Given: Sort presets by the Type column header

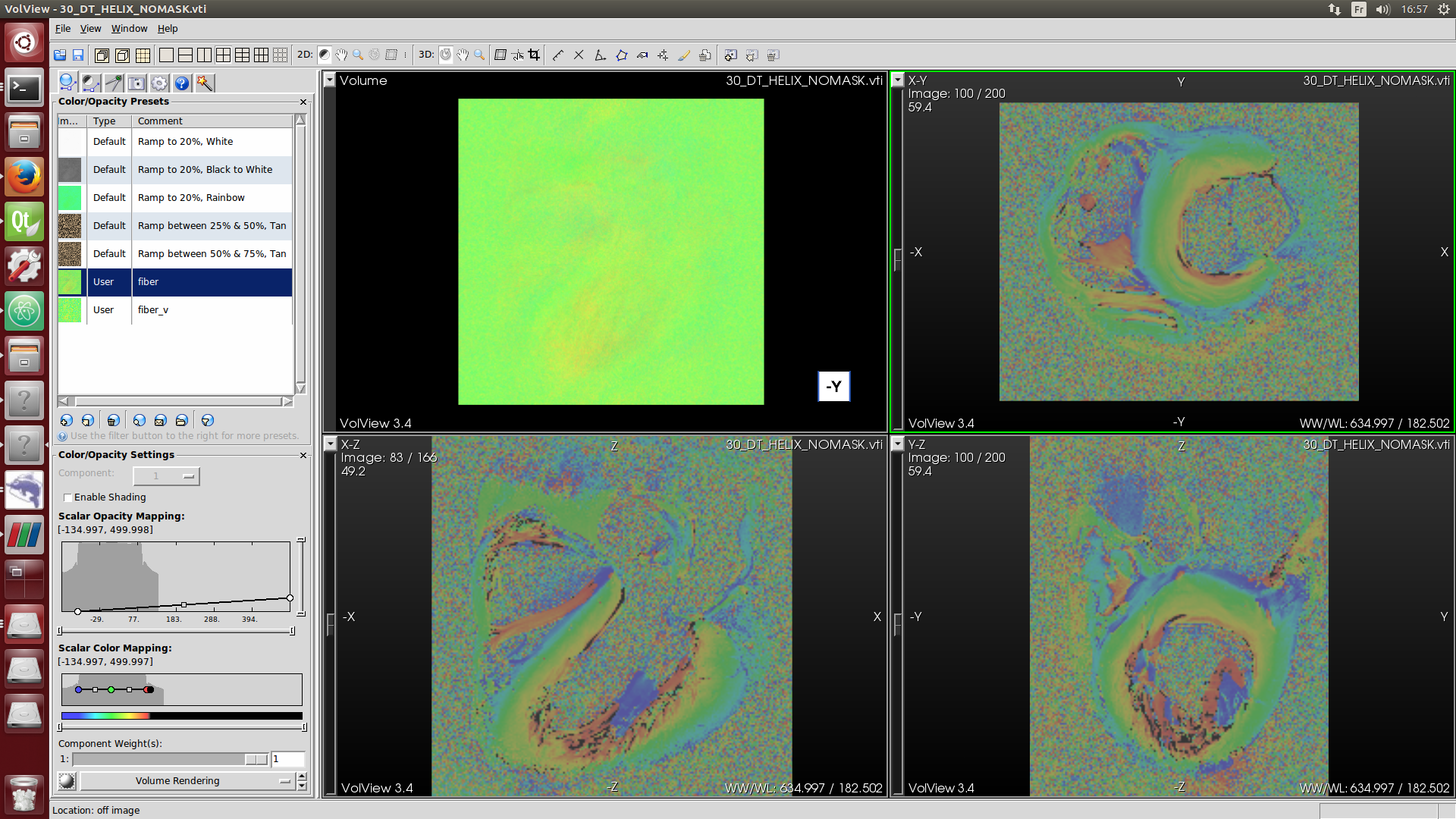Looking at the screenshot, I should [x=109, y=121].
